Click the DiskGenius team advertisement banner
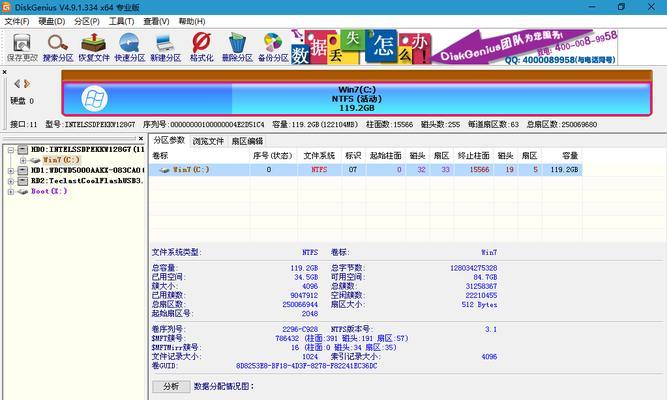 pyautogui.click(x=454, y=47)
